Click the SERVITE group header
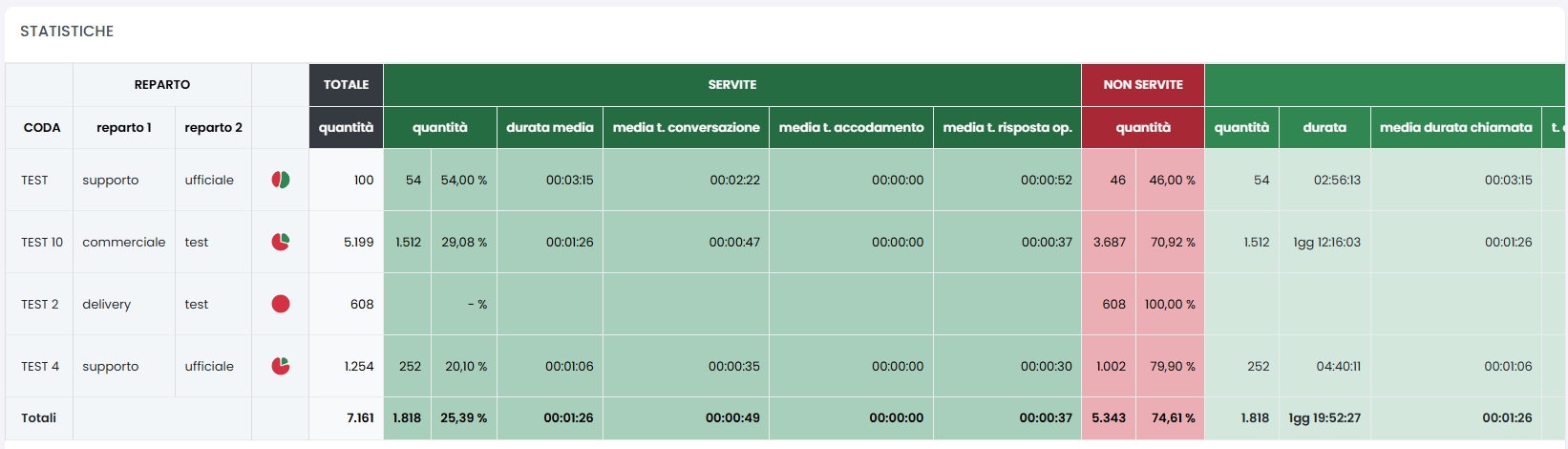Screen dimensions: 1568x449 (731, 85)
